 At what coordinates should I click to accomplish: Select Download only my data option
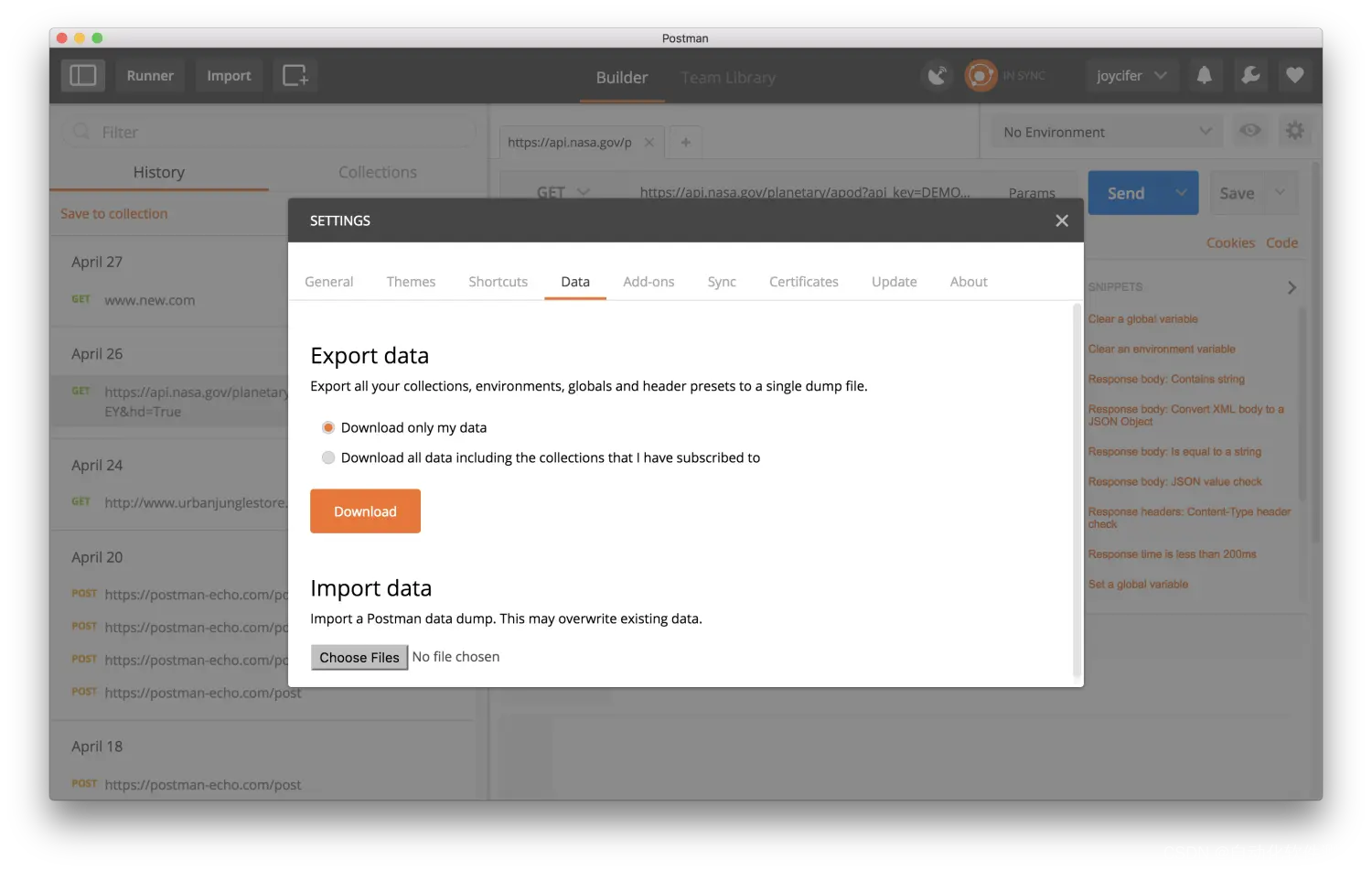click(328, 427)
